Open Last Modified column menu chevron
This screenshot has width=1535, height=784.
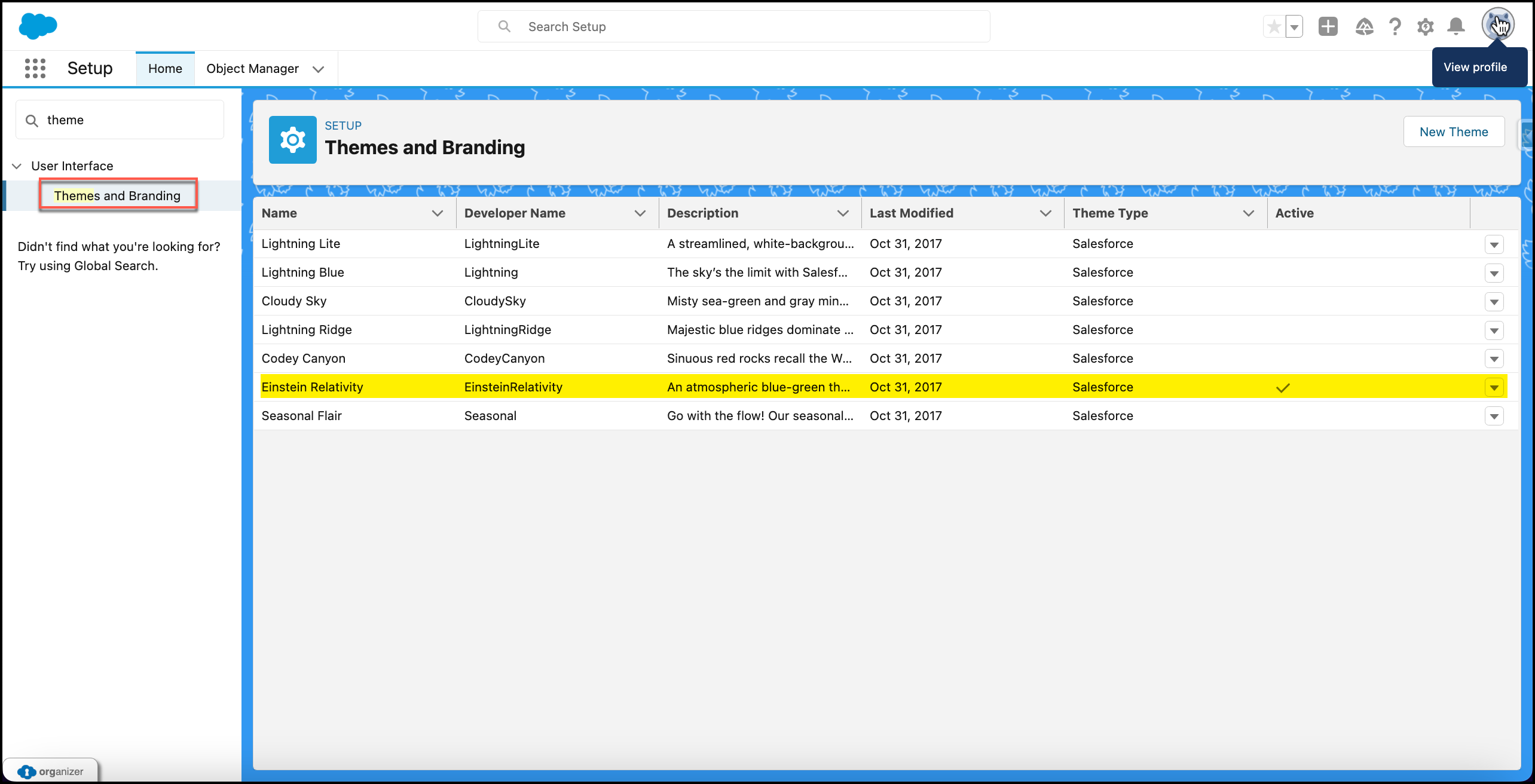point(1045,214)
